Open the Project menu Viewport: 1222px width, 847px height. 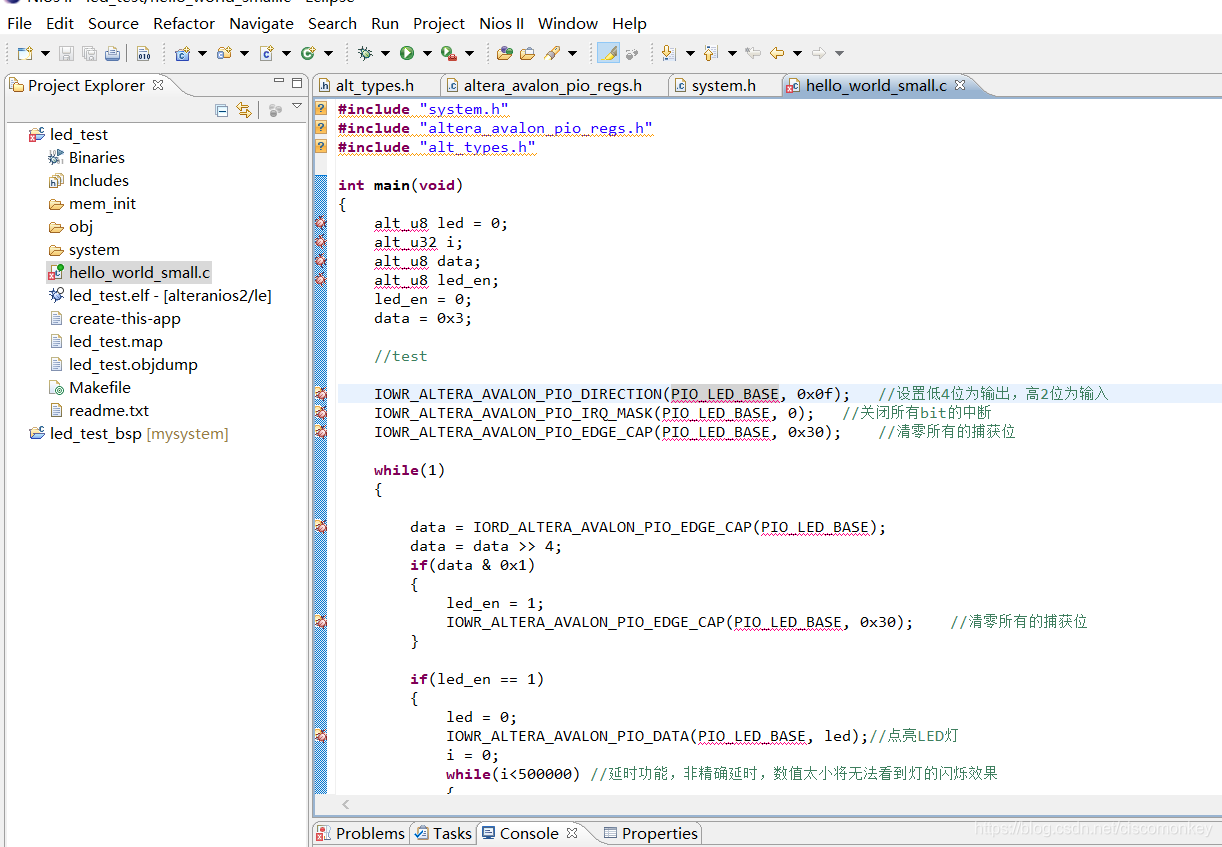click(439, 23)
